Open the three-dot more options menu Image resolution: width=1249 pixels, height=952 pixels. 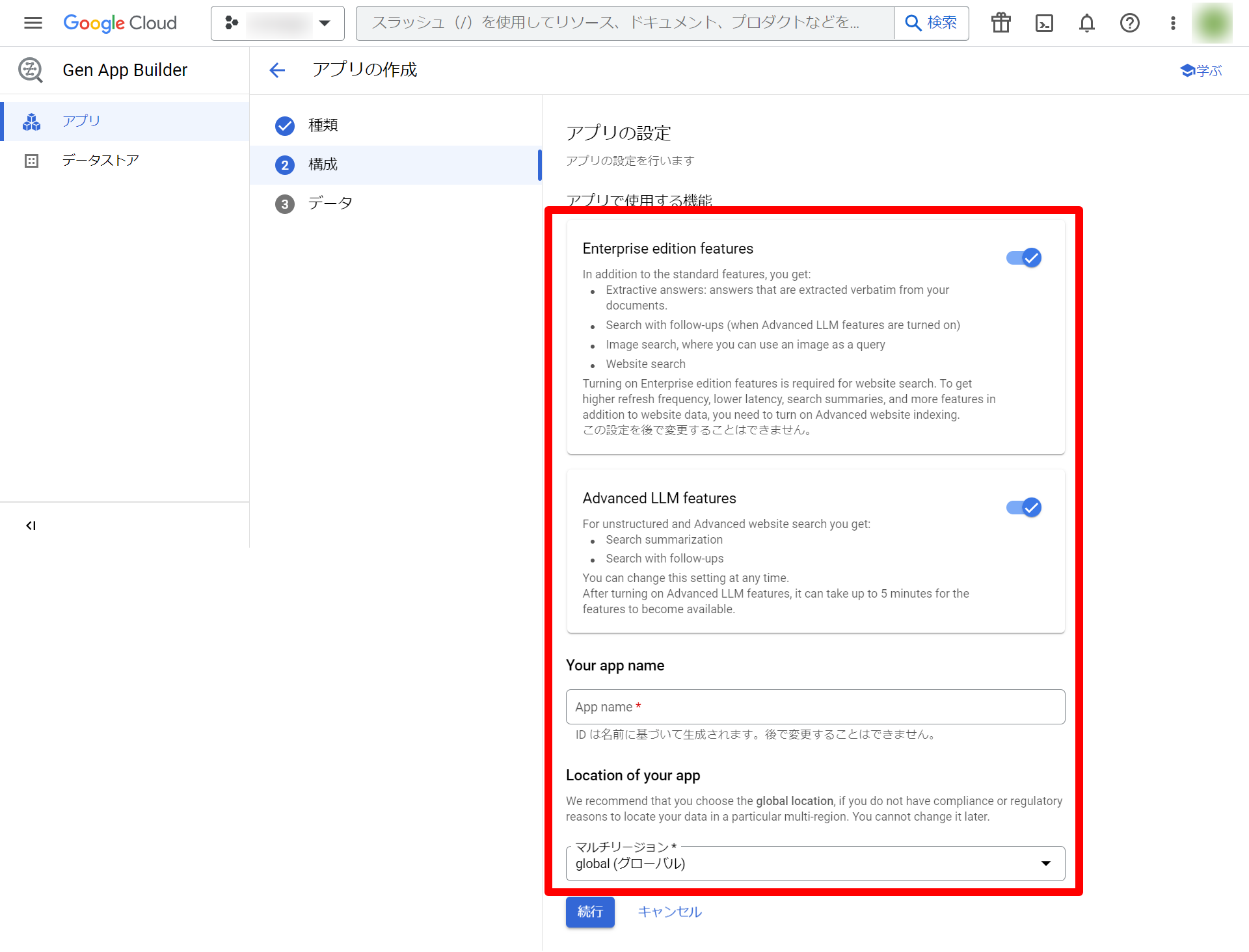click(1172, 23)
